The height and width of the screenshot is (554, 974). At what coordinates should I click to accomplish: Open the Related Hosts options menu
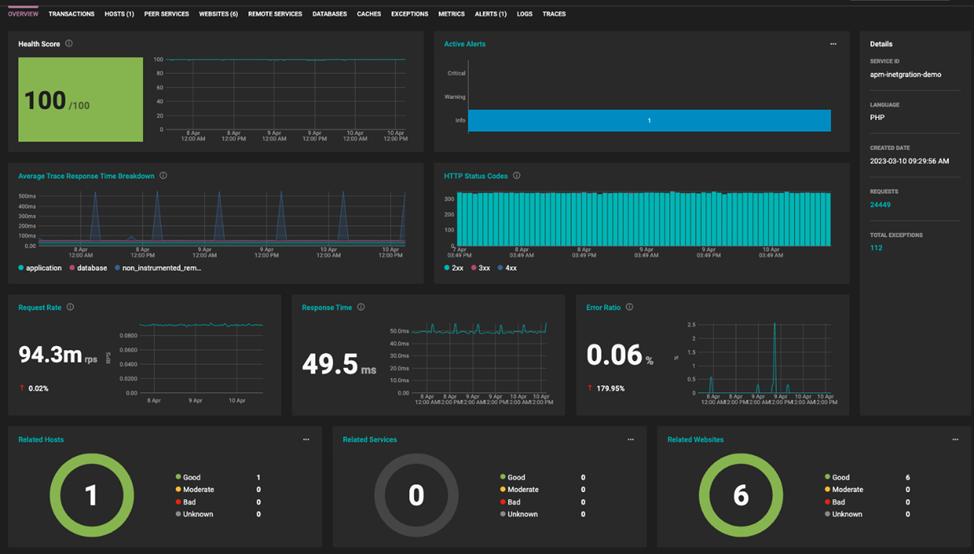point(306,439)
